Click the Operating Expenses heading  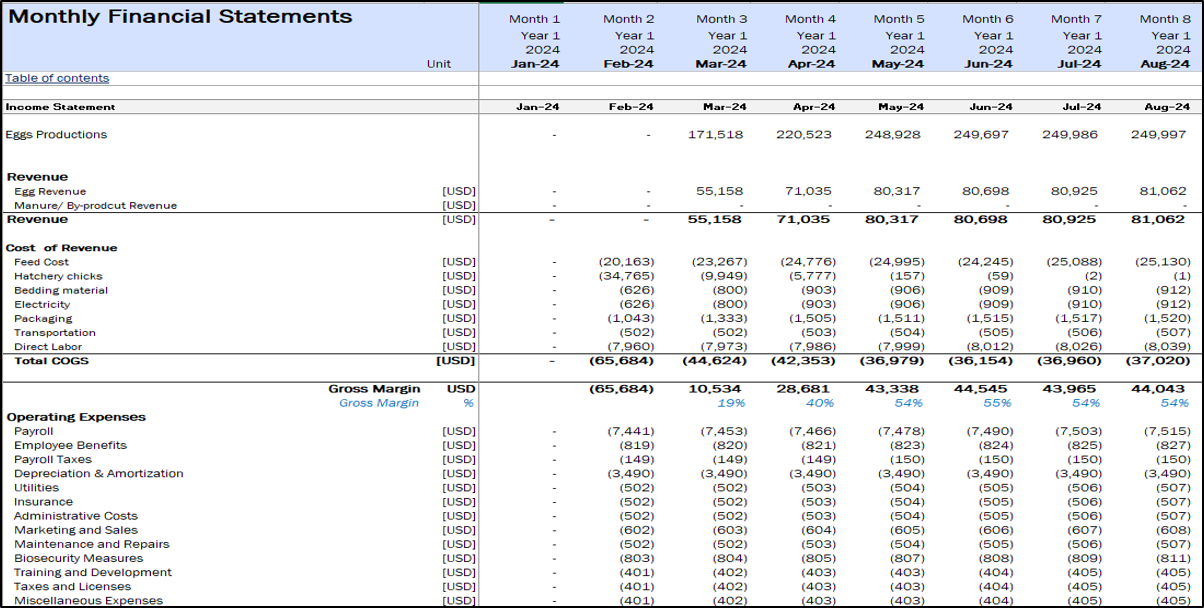(76, 417)
